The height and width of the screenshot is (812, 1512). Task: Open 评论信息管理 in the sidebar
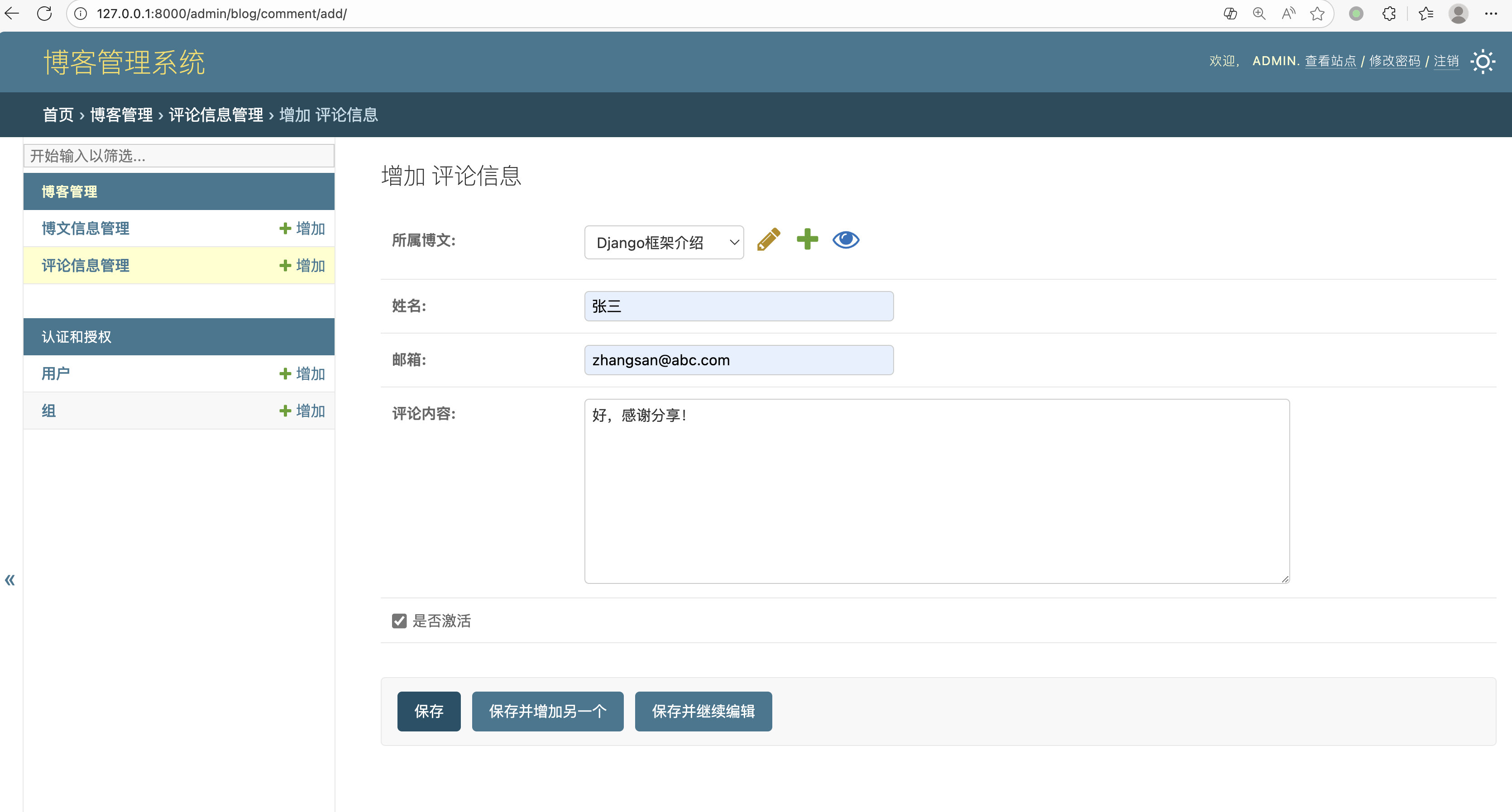(x=86, y=265)
